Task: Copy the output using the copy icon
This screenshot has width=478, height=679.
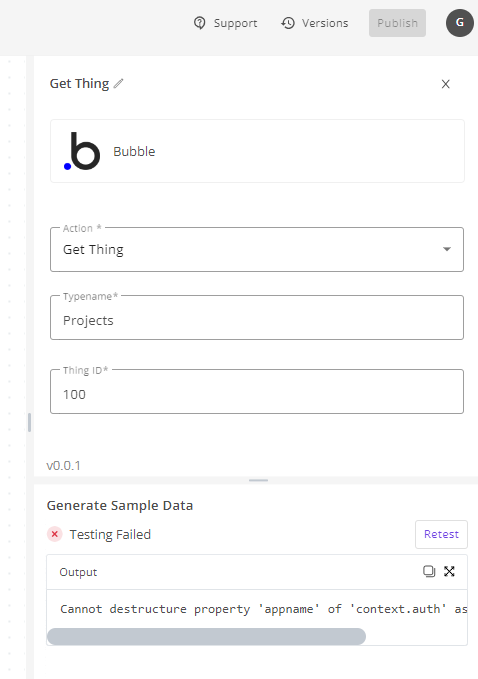Action: click(429, 572)
